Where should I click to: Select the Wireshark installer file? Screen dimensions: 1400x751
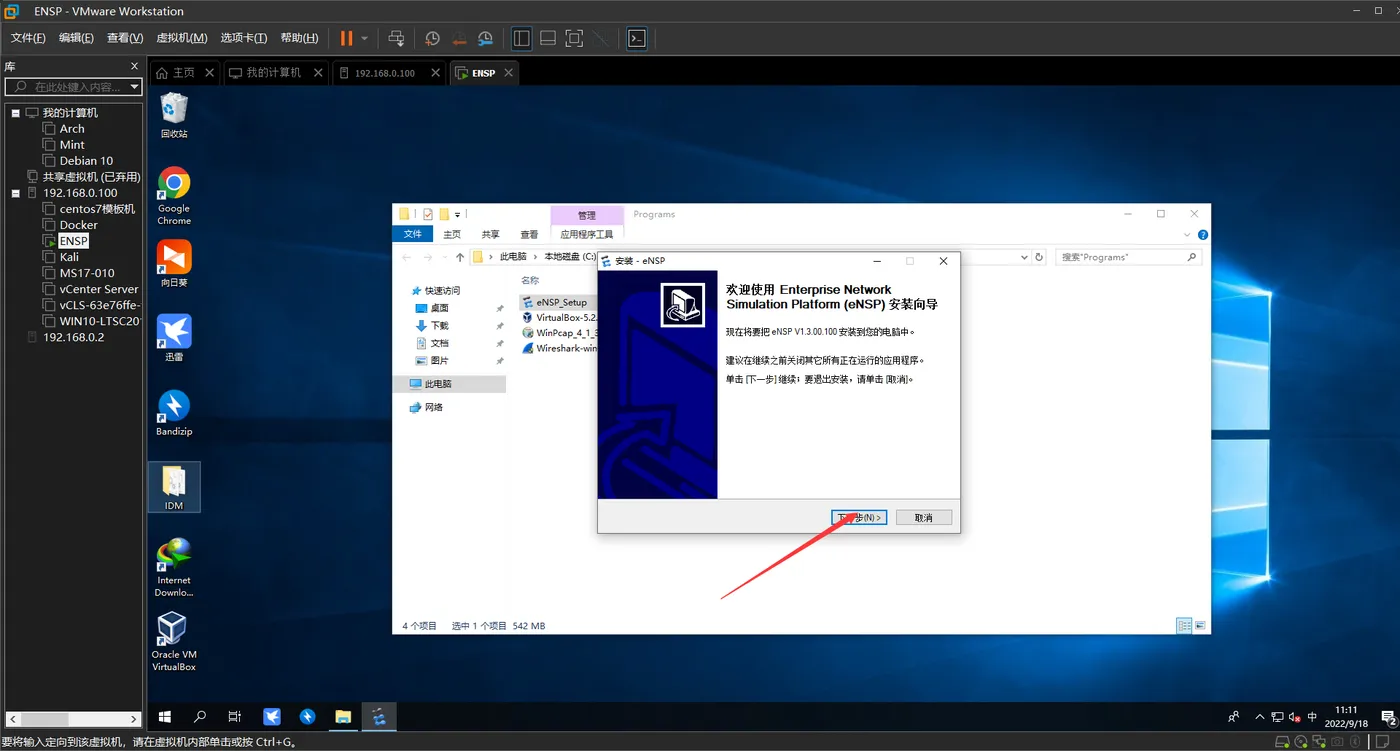pyautogui.click(x=560, y=349)
